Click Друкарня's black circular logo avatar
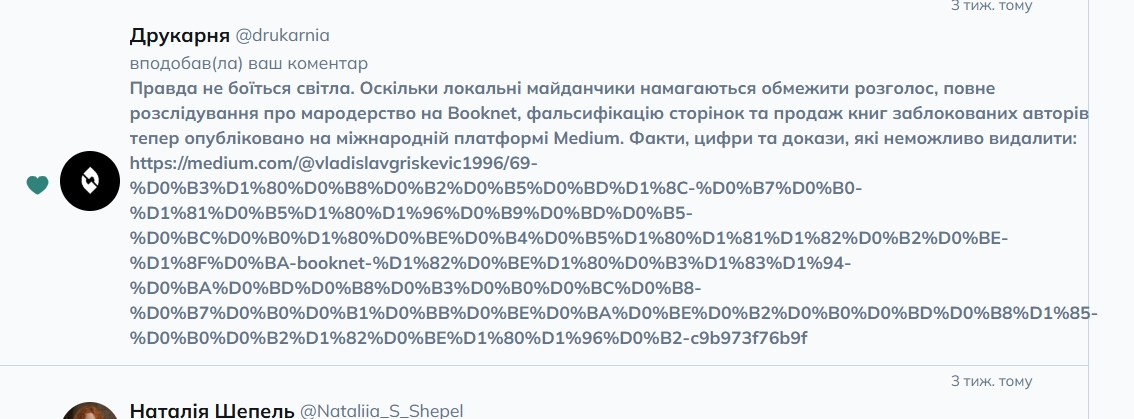The image size is (1134, 419). click(x=90, y=181)
